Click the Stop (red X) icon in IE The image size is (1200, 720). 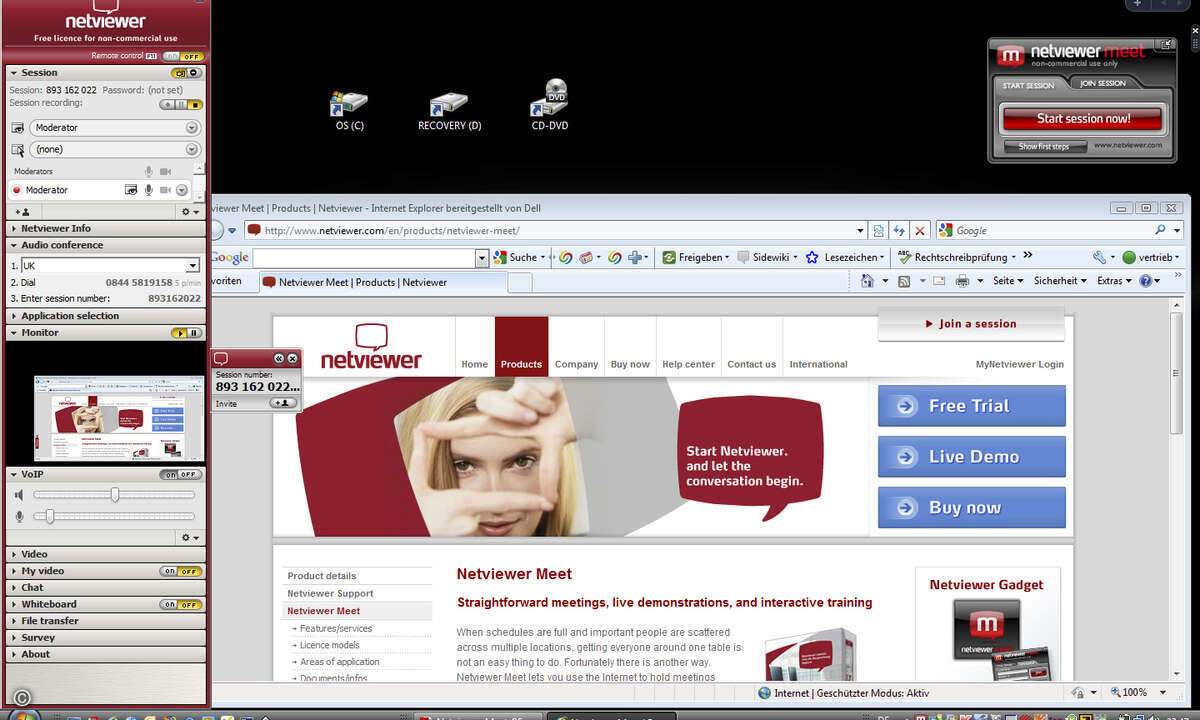[x=920, y=230]
